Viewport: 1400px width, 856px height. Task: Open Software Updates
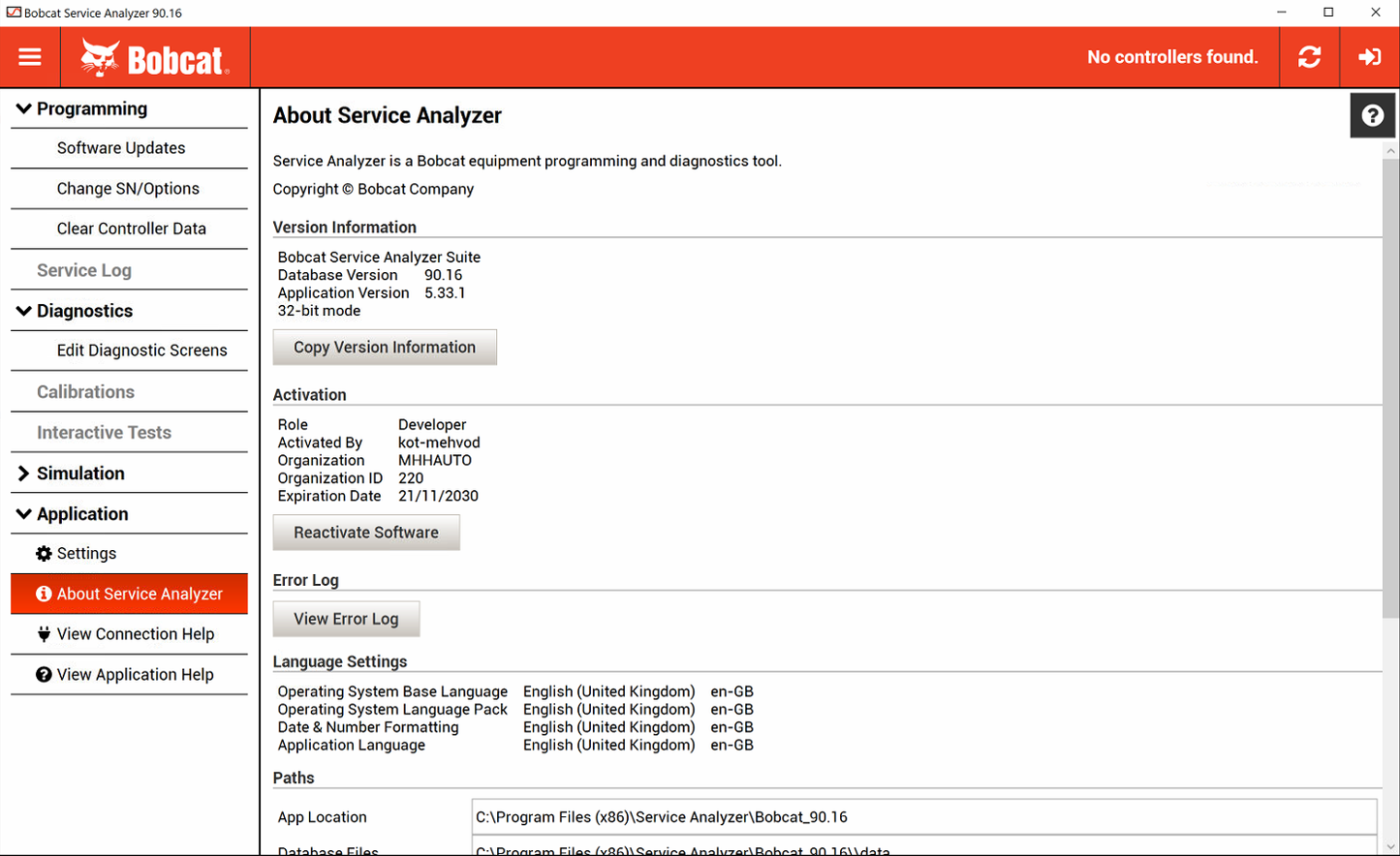coord(129,148)
